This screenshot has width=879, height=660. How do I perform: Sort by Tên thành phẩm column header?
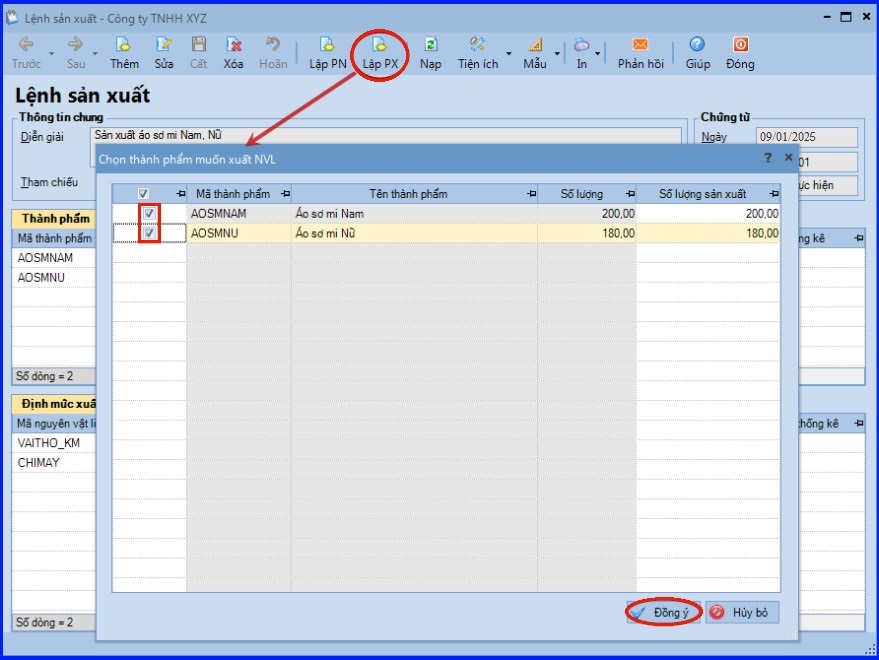pos(413,194)
